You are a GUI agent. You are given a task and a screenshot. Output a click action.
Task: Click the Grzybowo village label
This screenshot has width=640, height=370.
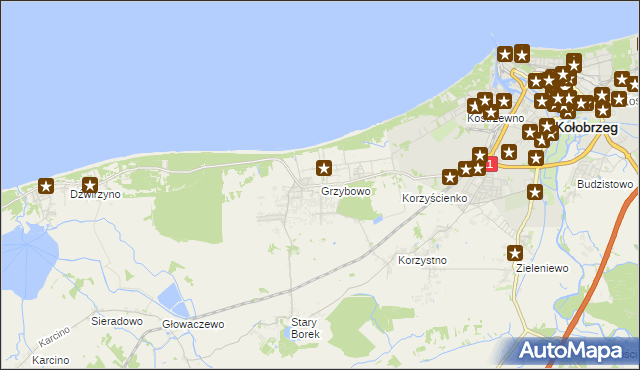346,191
